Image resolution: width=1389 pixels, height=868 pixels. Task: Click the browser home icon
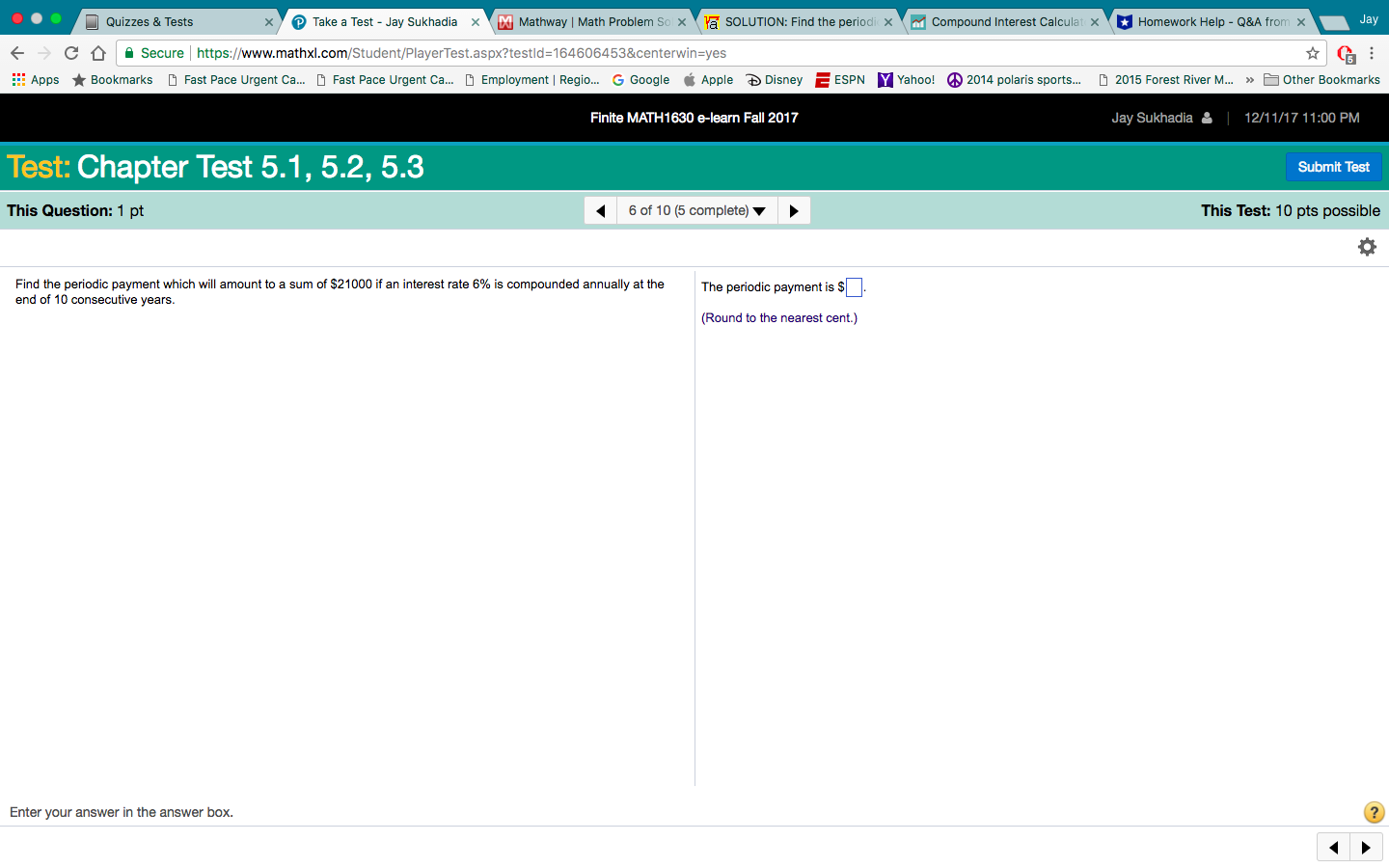[x=98, y=53]
